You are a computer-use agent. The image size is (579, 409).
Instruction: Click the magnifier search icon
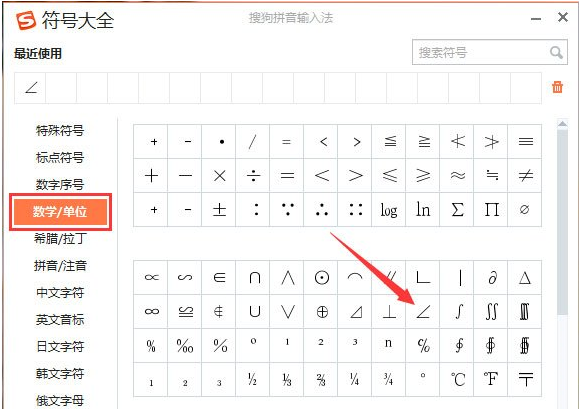tap(556, 52)
